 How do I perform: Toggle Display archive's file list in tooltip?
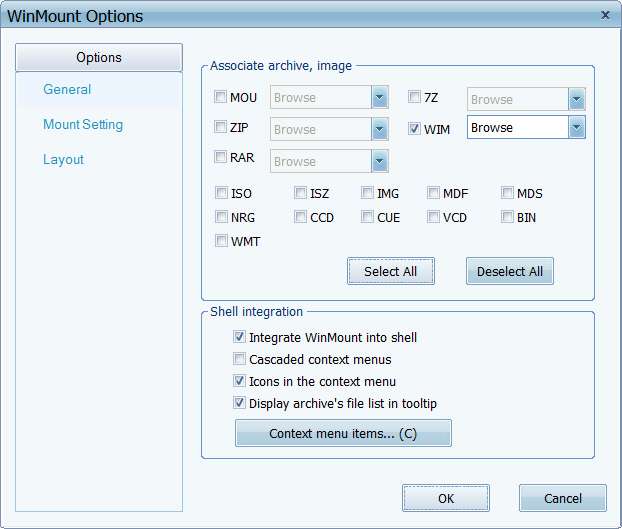tap(239, 403)
